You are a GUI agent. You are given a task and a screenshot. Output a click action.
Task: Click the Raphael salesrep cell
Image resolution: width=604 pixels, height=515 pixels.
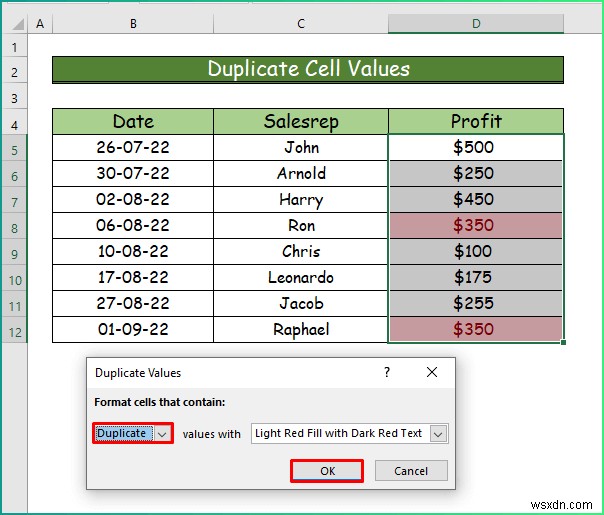coord(301,329)
